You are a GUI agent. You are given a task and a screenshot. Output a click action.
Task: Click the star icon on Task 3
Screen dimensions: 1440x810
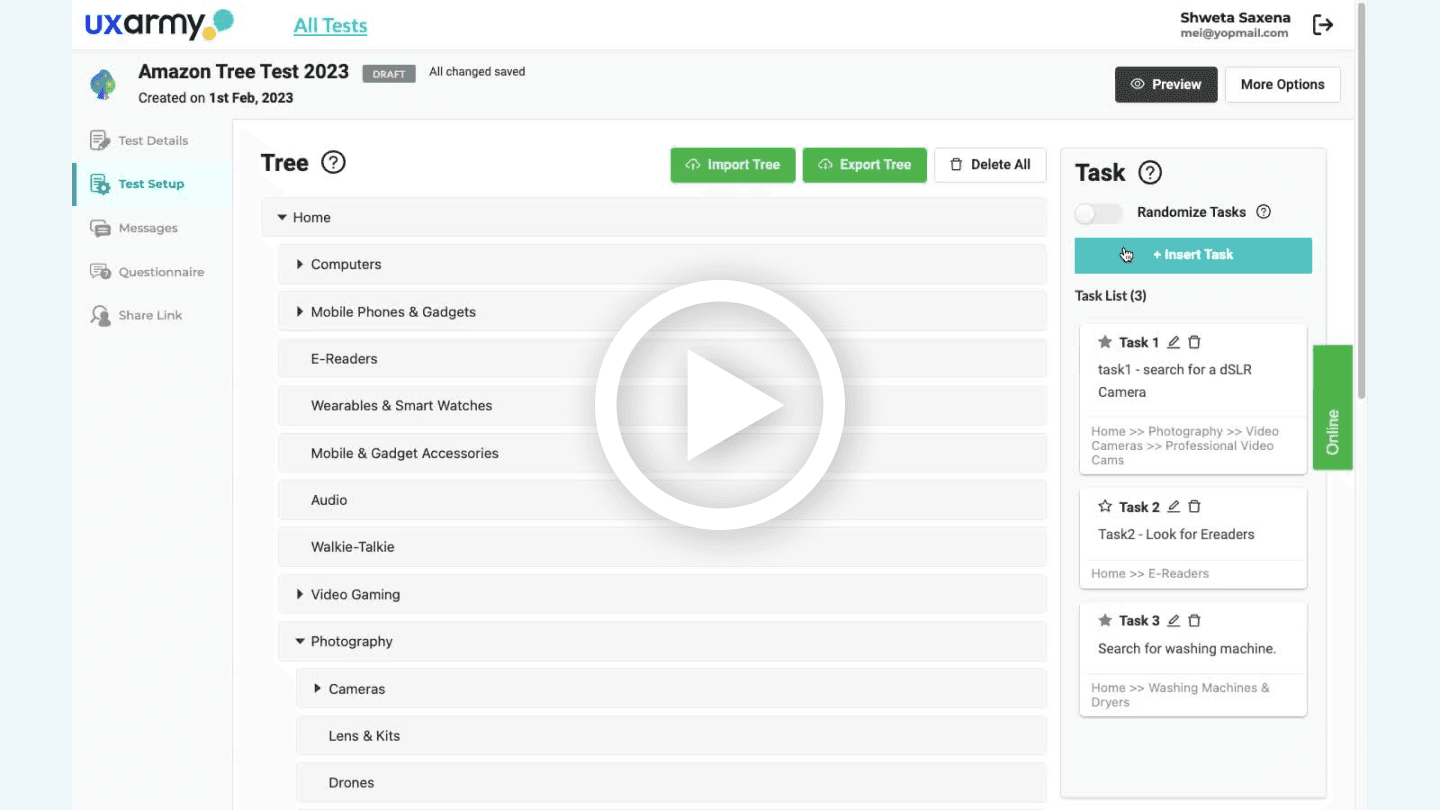(1105, 620)
